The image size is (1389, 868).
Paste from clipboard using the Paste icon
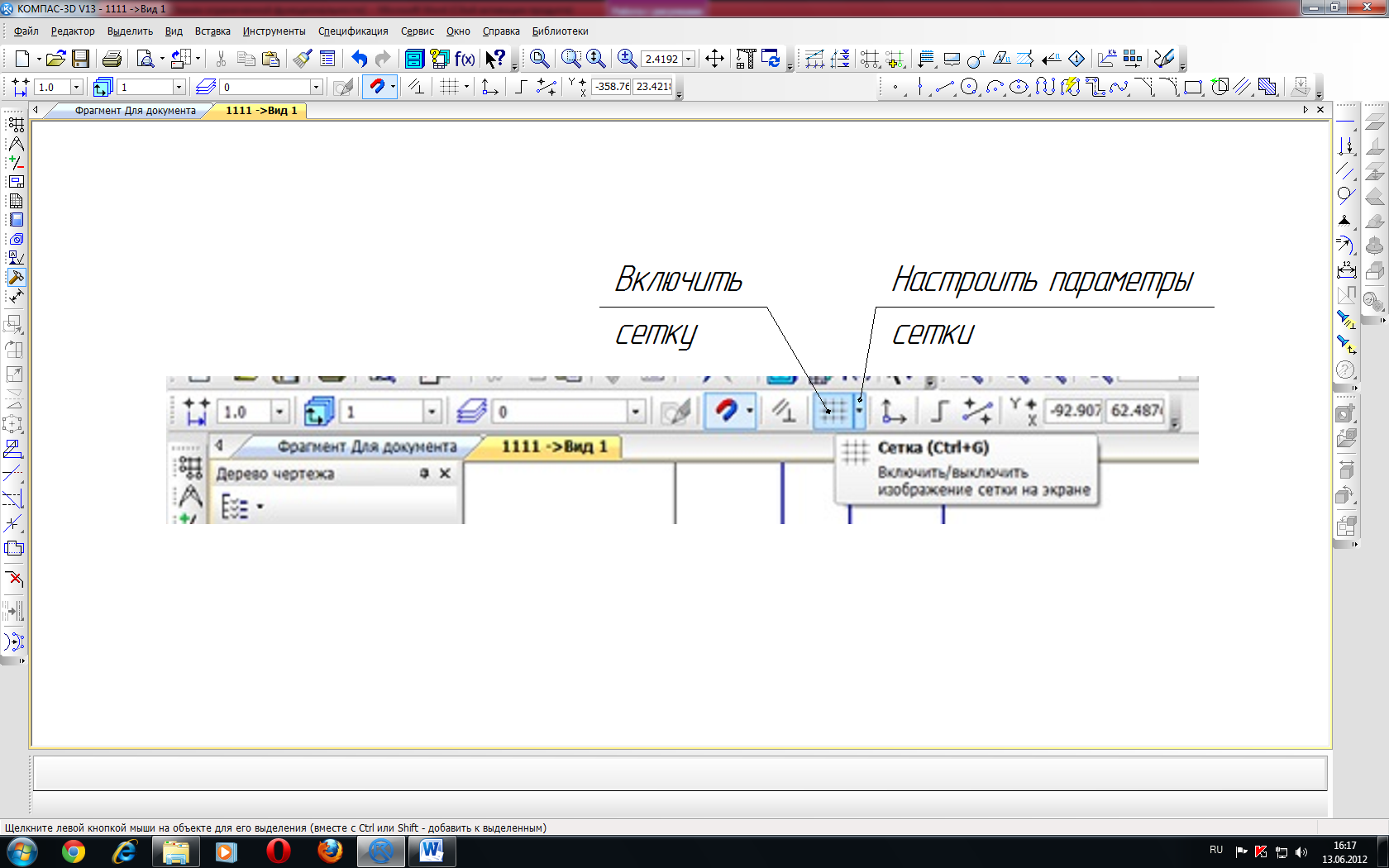click(x=270, y=59)
